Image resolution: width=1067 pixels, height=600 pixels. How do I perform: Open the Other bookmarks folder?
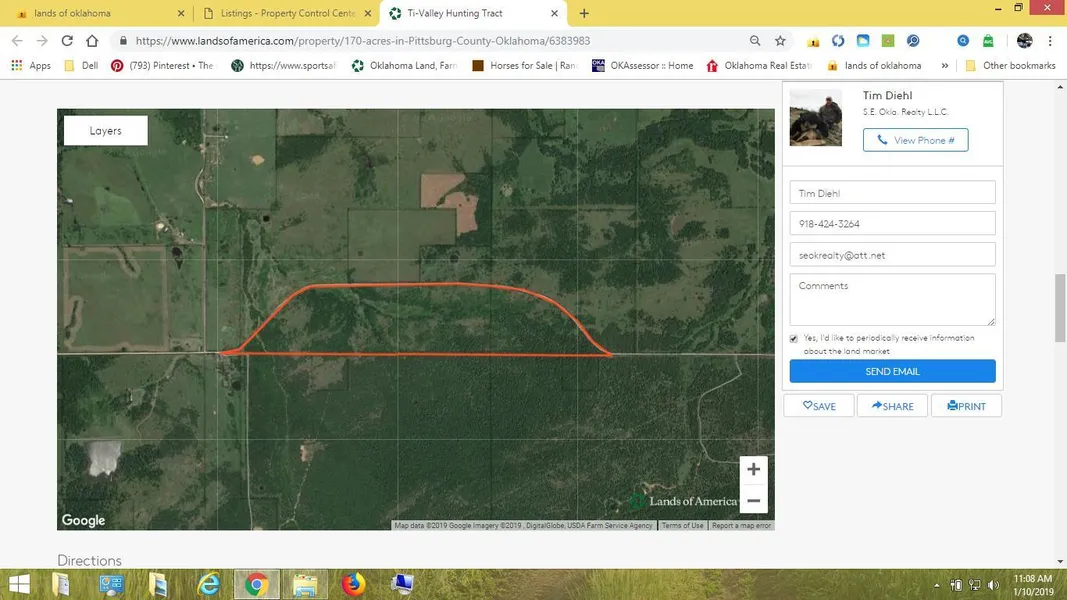pyautogui.click(x=1009, y=66)
